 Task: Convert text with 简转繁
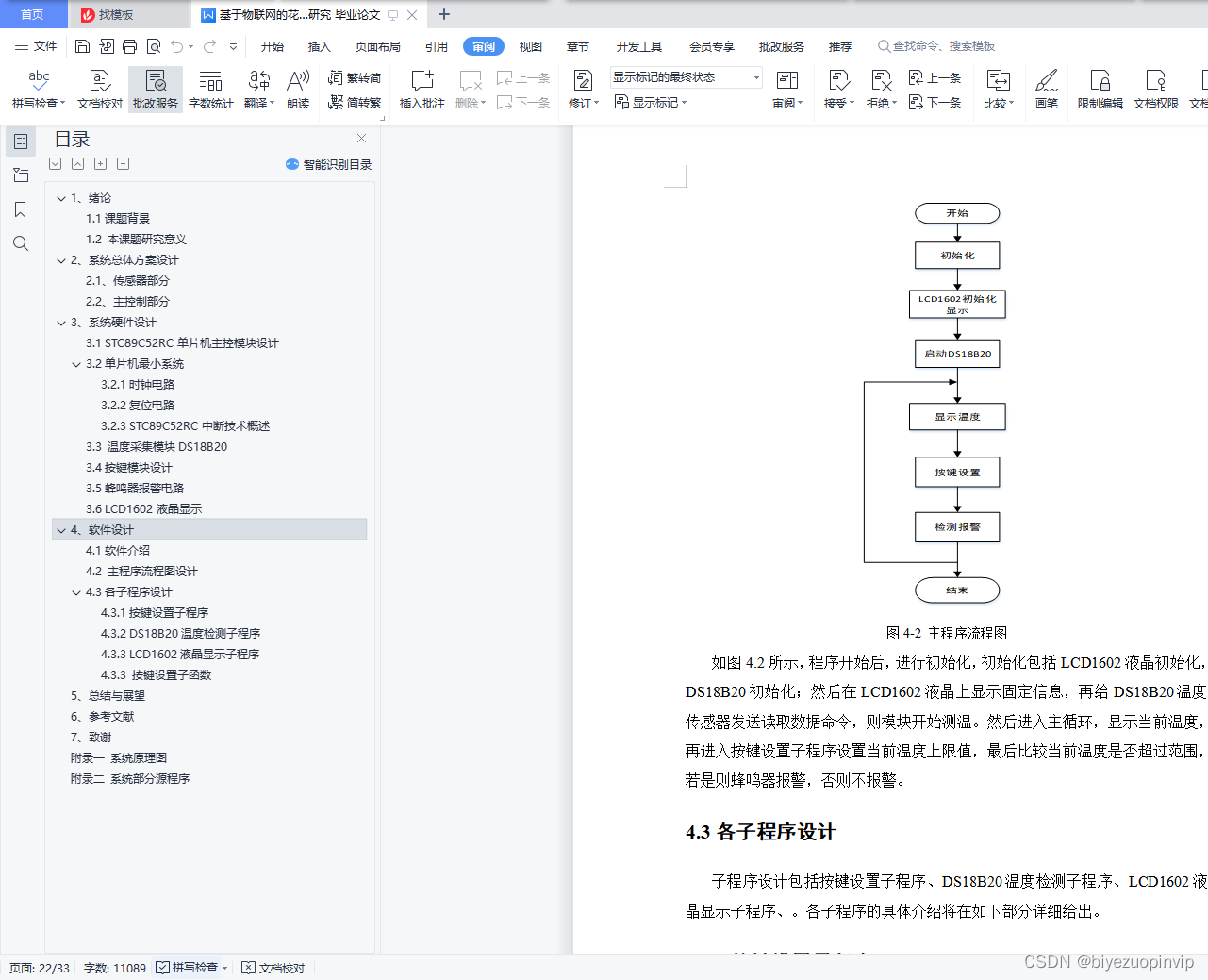(355, 103)
